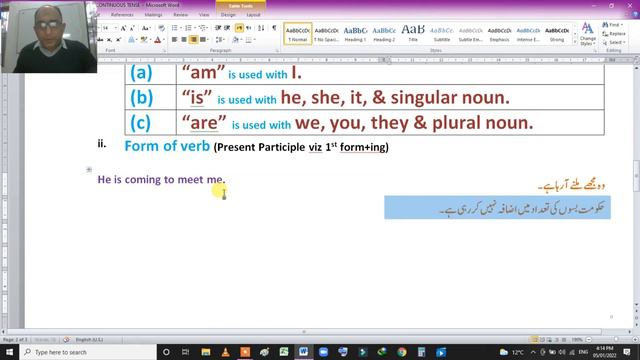640x360 pixels.
Task: Open Line and Paragraph Spacing options
Action: (220, 40)
